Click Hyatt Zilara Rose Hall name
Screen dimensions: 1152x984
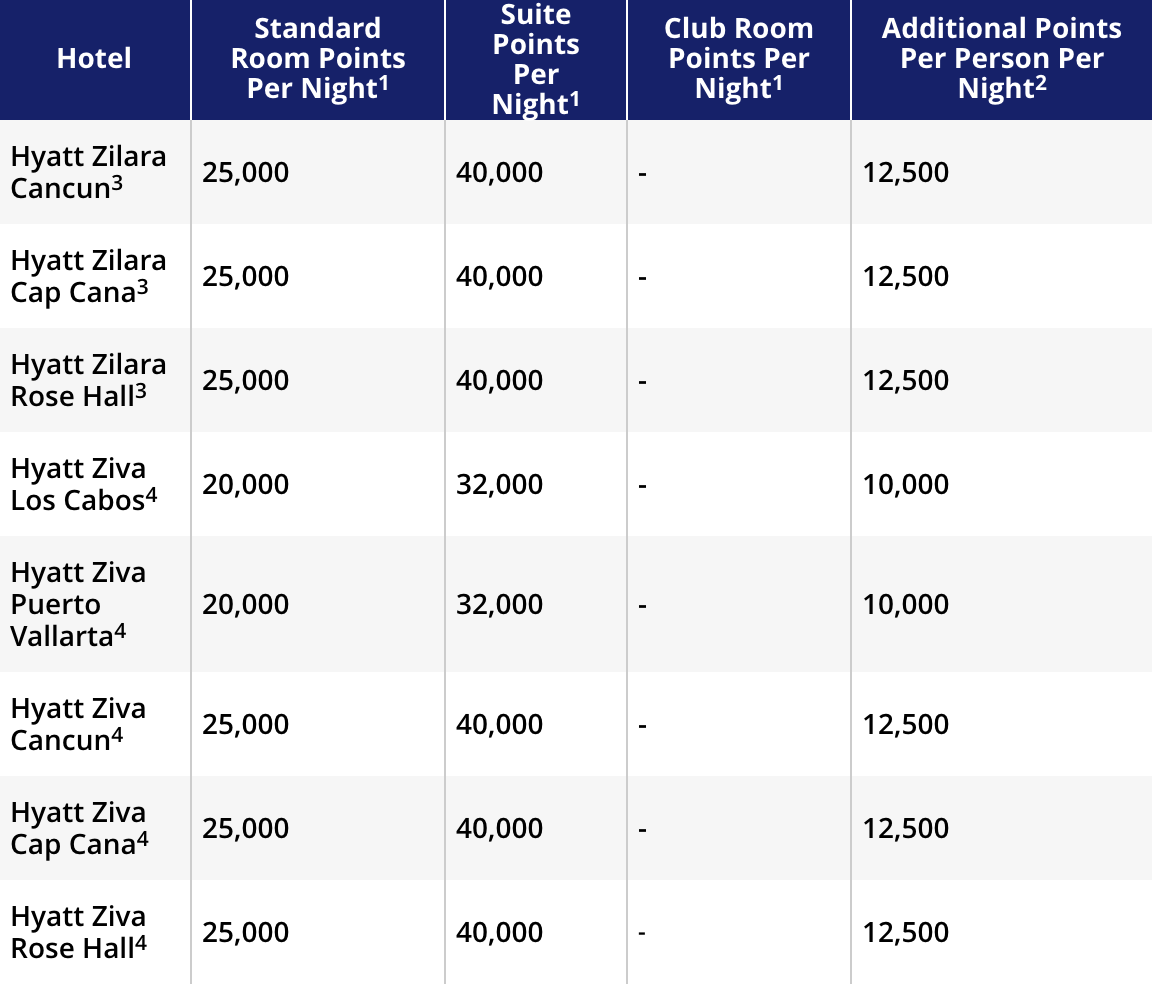coord(88,380)
